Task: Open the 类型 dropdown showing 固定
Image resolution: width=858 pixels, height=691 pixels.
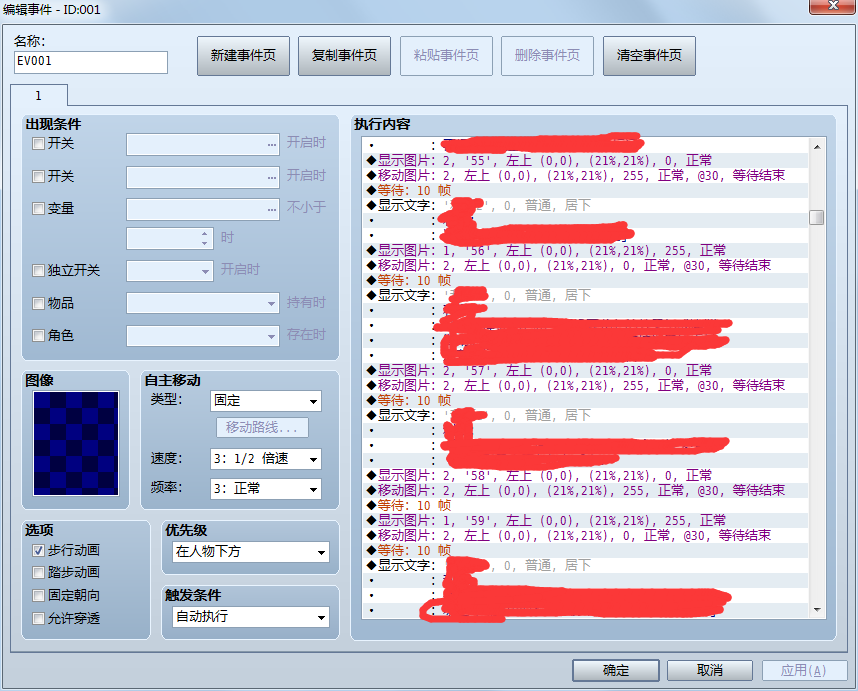Action: coord(266,401)
